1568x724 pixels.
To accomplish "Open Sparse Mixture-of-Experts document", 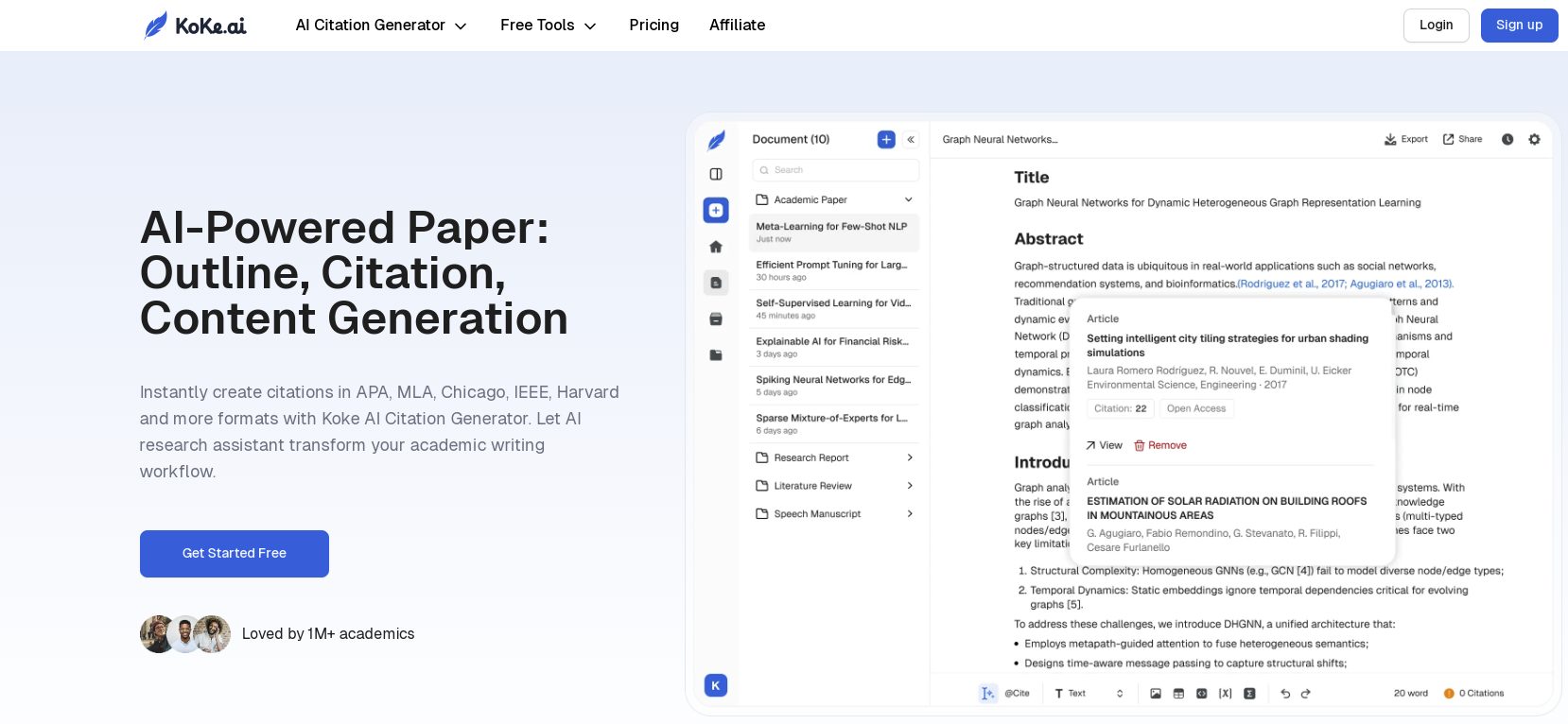I will (834, 423).
